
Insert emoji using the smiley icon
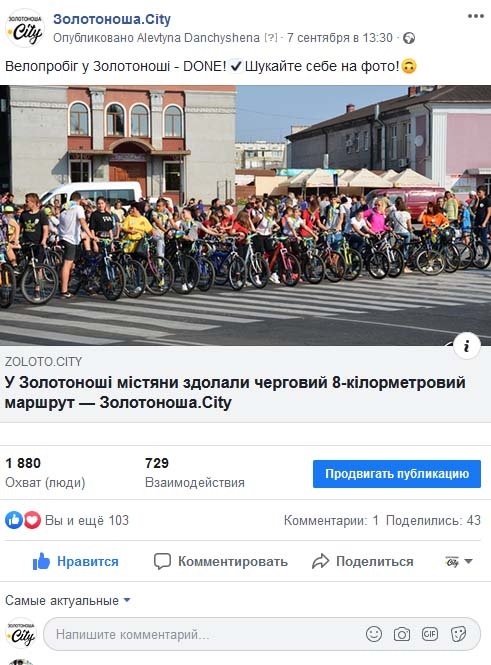[374, 634]
